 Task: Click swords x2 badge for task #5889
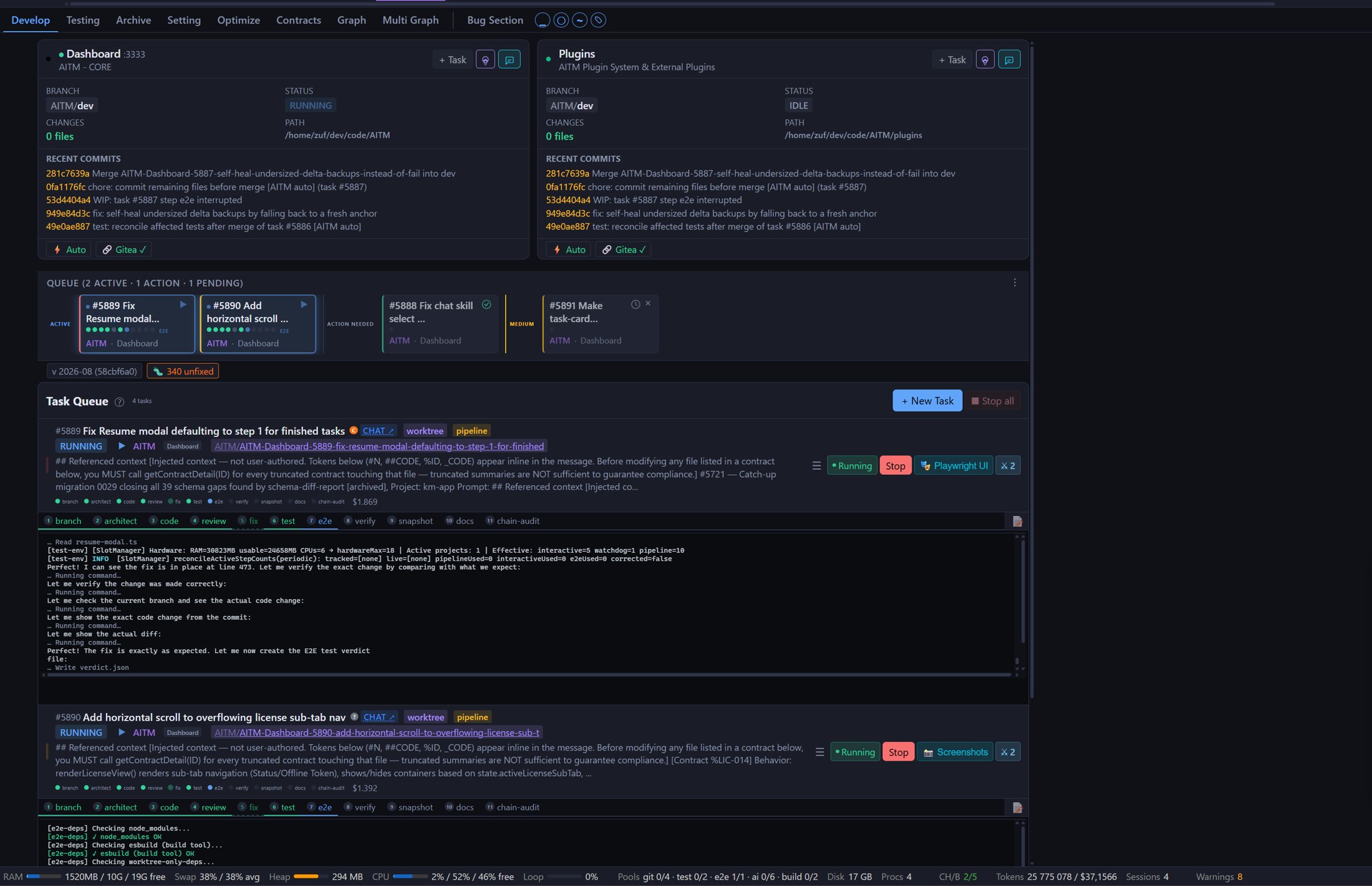pyautogui.click(x=1008, y=466)
